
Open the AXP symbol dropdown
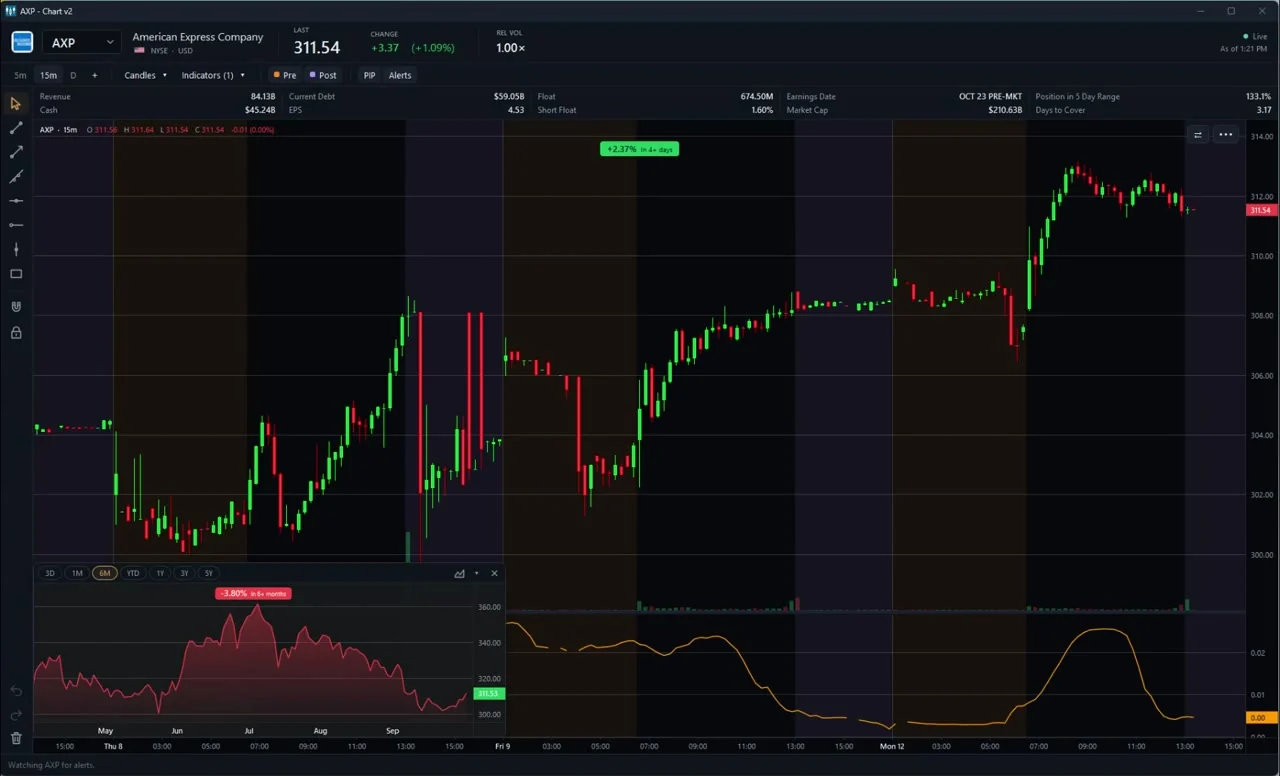82,42
